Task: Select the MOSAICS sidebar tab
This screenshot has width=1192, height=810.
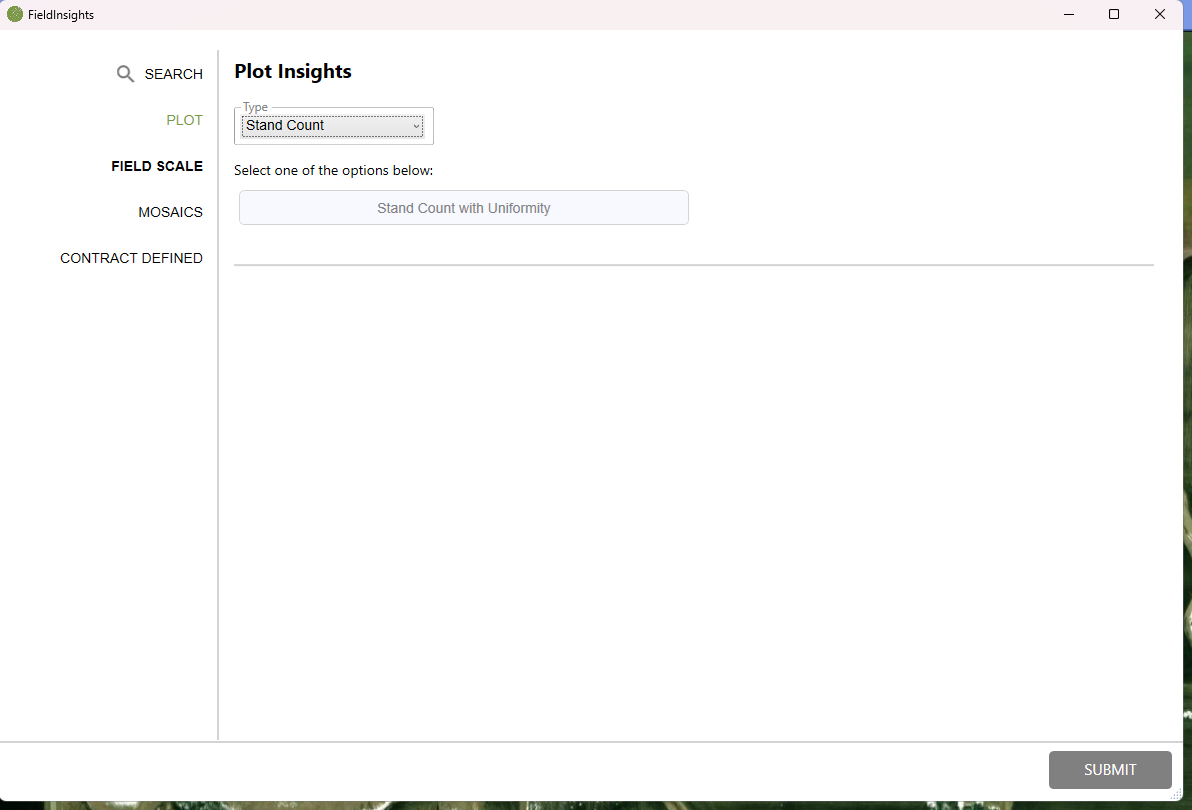Action: 170,212
